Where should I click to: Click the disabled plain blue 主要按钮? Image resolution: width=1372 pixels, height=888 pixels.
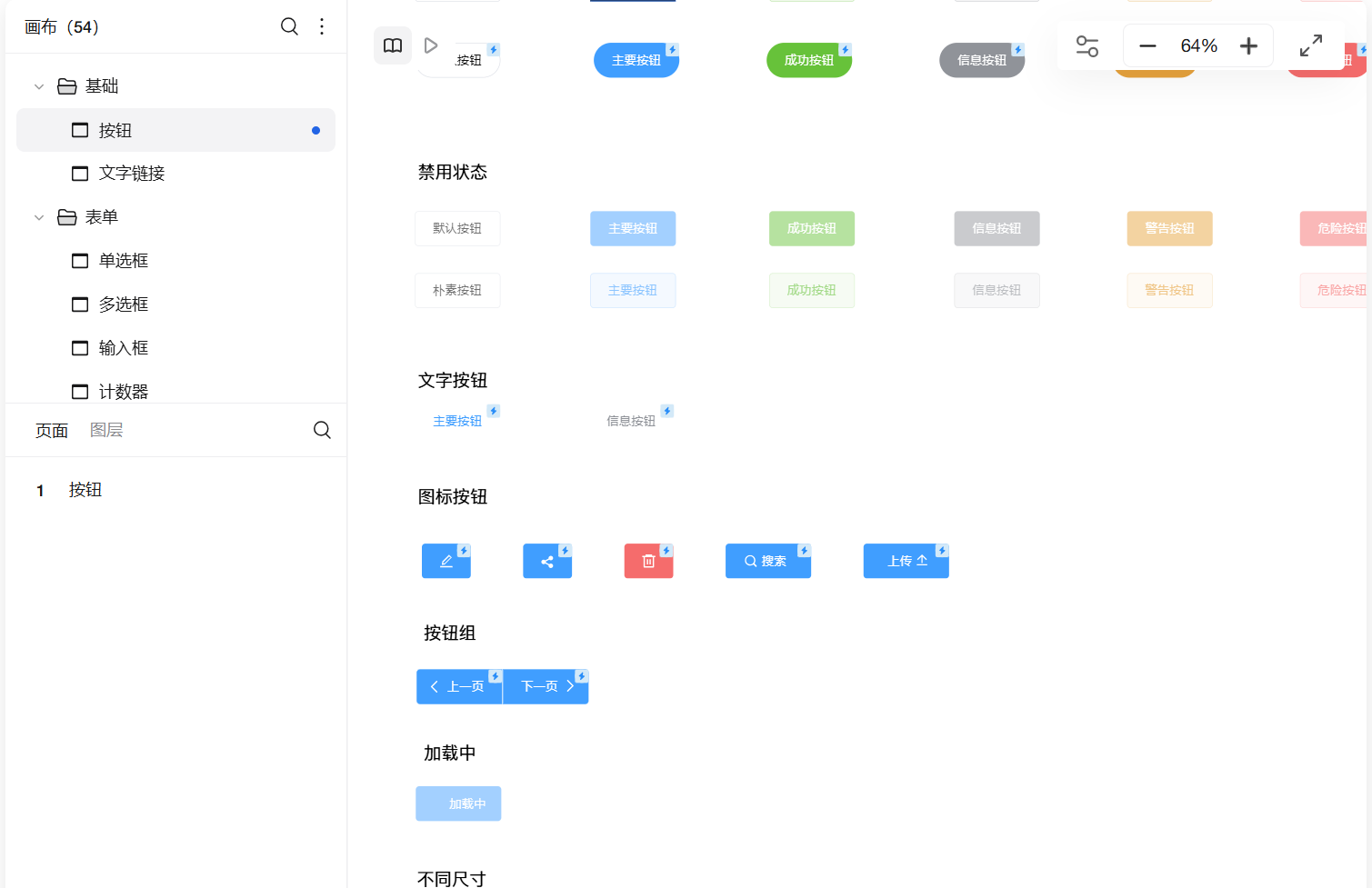click(x=633, y=290)
